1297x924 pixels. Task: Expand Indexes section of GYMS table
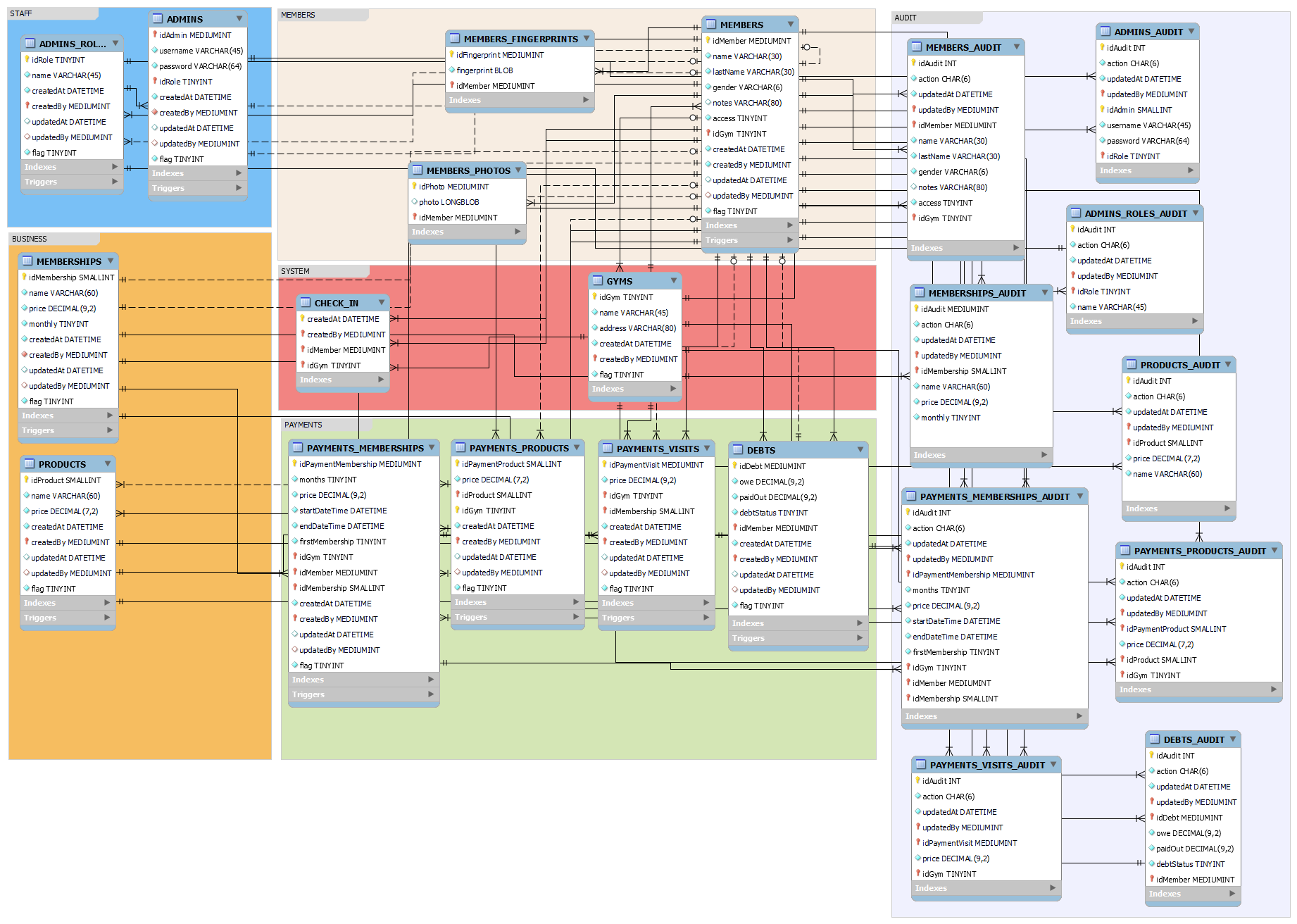coord(673,389)
